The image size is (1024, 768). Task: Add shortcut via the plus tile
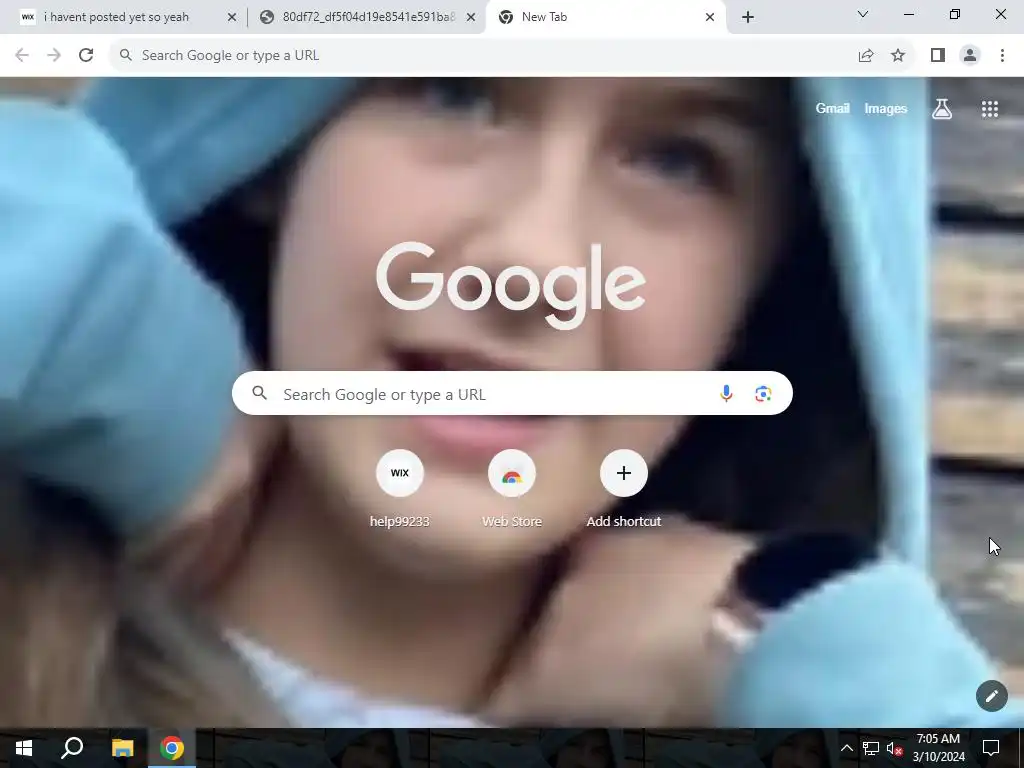click(624, 488)
